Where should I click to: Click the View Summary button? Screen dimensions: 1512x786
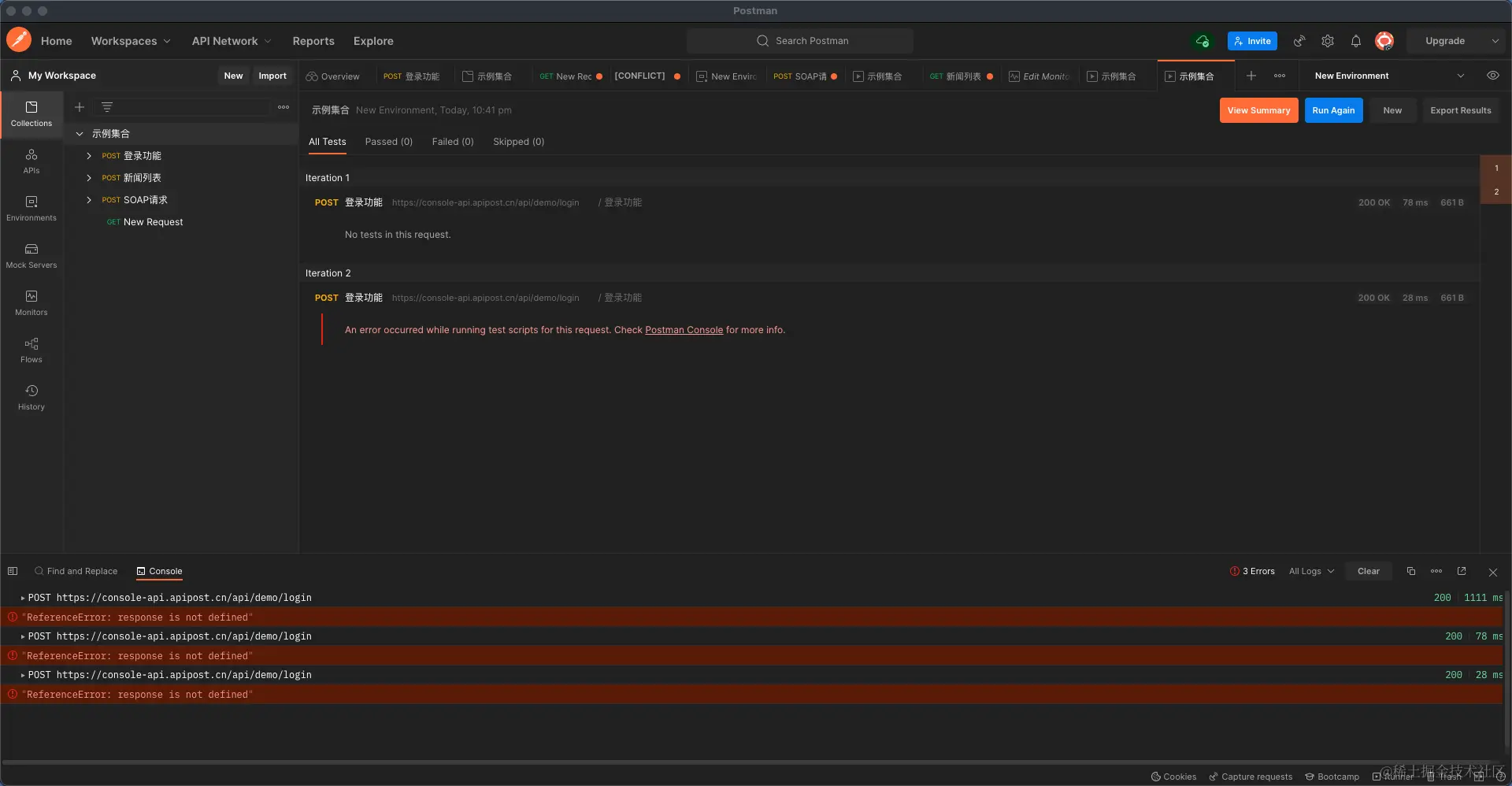coord(1258,110)
